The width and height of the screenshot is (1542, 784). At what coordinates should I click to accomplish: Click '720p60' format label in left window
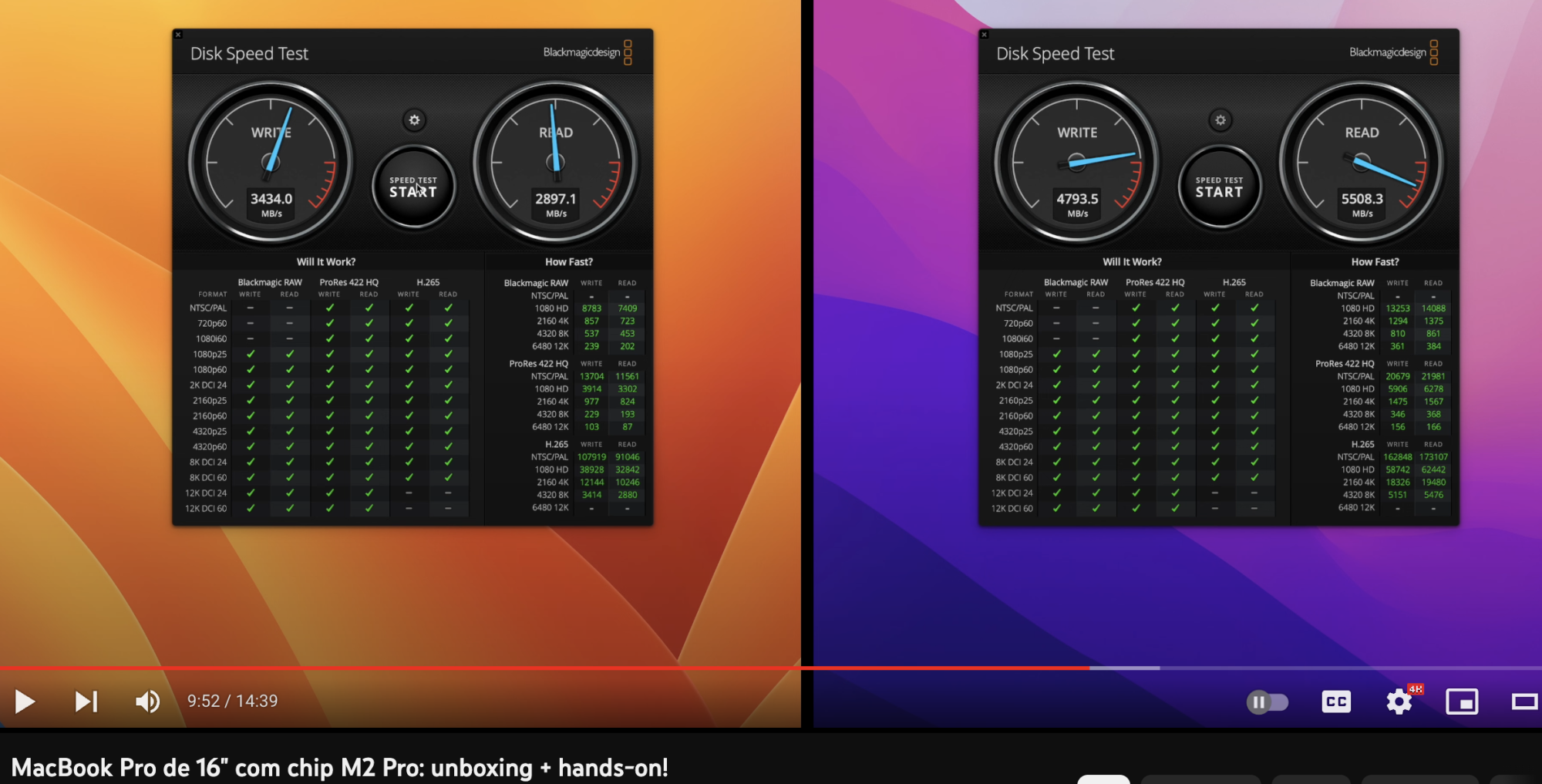tap(212, 324)
